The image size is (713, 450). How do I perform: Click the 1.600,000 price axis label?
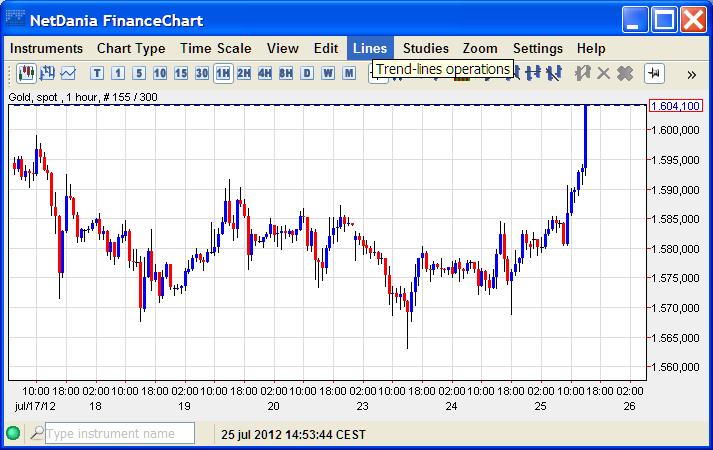(x=676, y=130)
